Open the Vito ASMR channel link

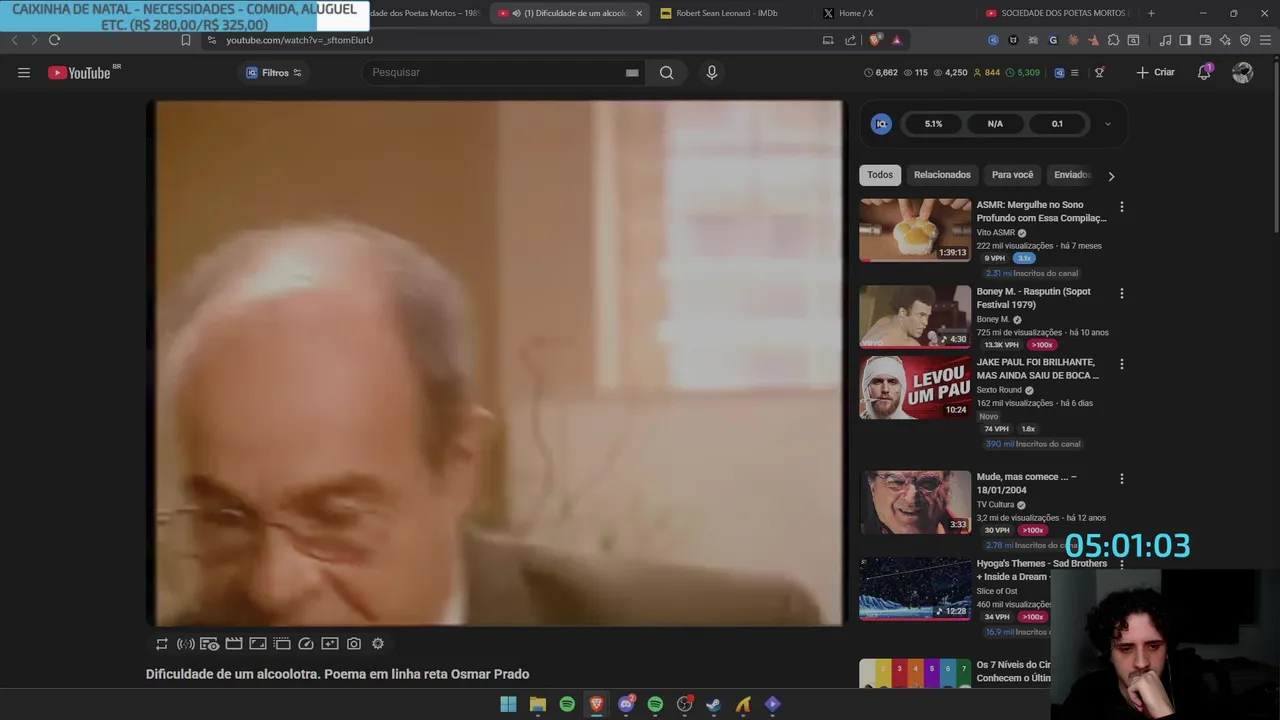coord(996,233)
